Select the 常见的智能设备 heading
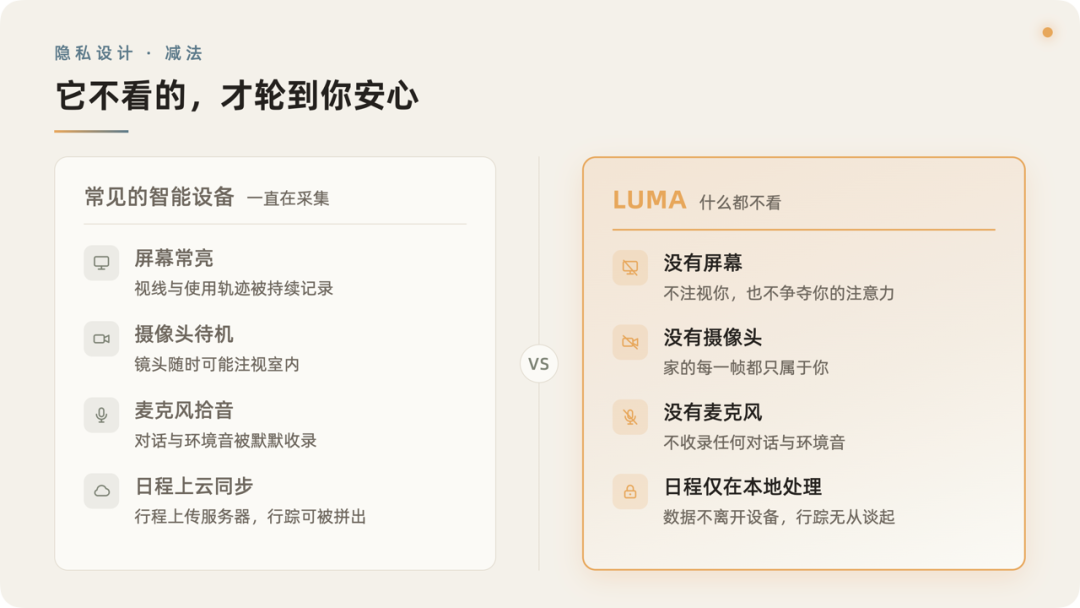Screen dimensions: 1080x608 click(x=159, y=197)
